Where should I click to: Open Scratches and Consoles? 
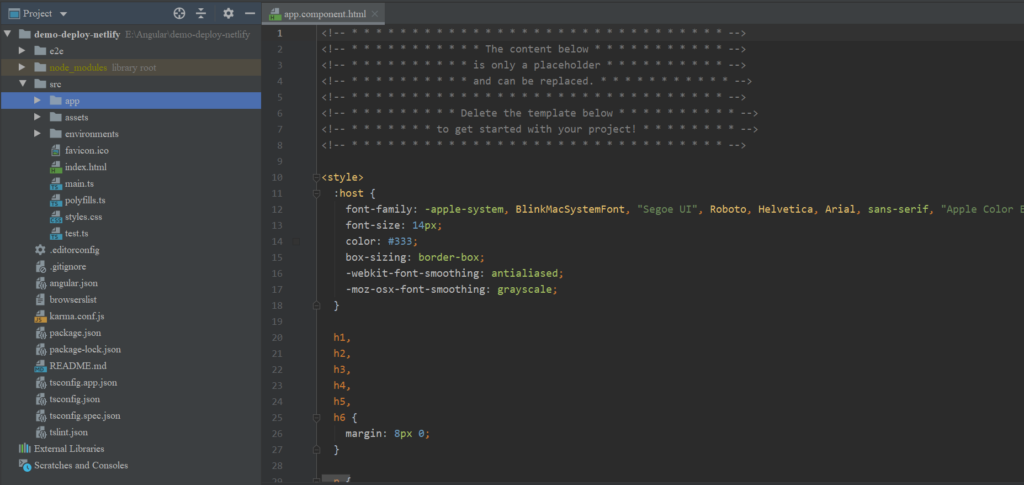coord(80,465)
